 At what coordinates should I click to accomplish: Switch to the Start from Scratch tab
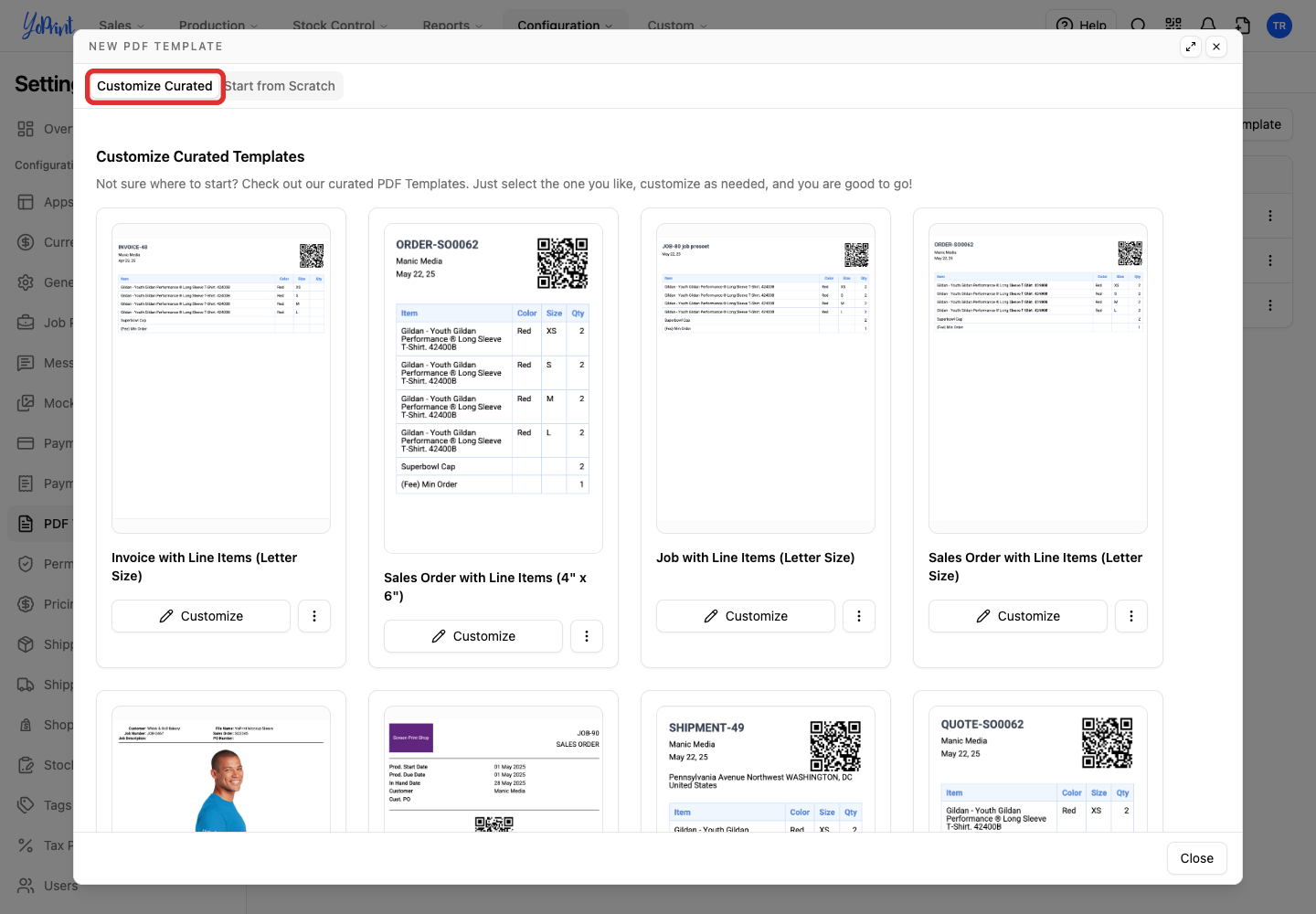click(x=280, y=86)
